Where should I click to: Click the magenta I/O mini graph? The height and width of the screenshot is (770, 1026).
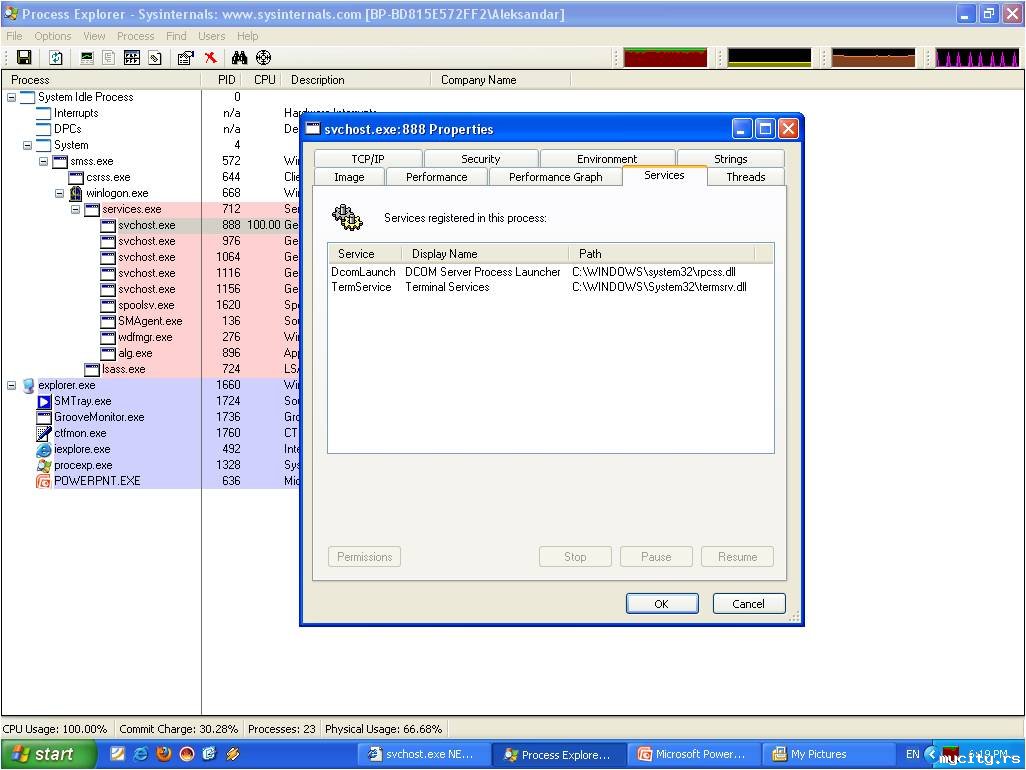977,58
